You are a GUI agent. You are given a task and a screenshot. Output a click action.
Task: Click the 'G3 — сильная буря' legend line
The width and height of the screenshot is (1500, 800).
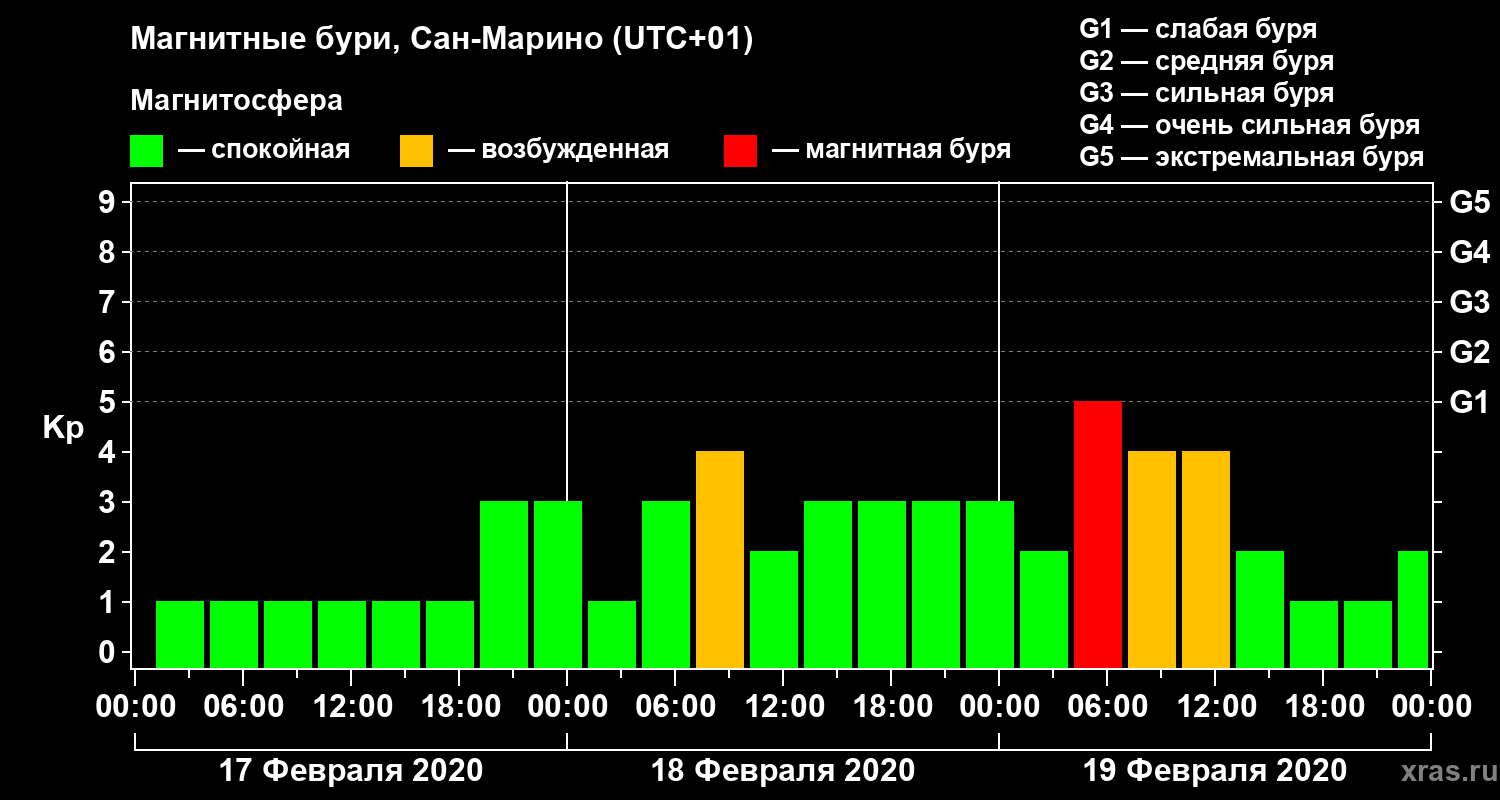[x=1207, y=93]
